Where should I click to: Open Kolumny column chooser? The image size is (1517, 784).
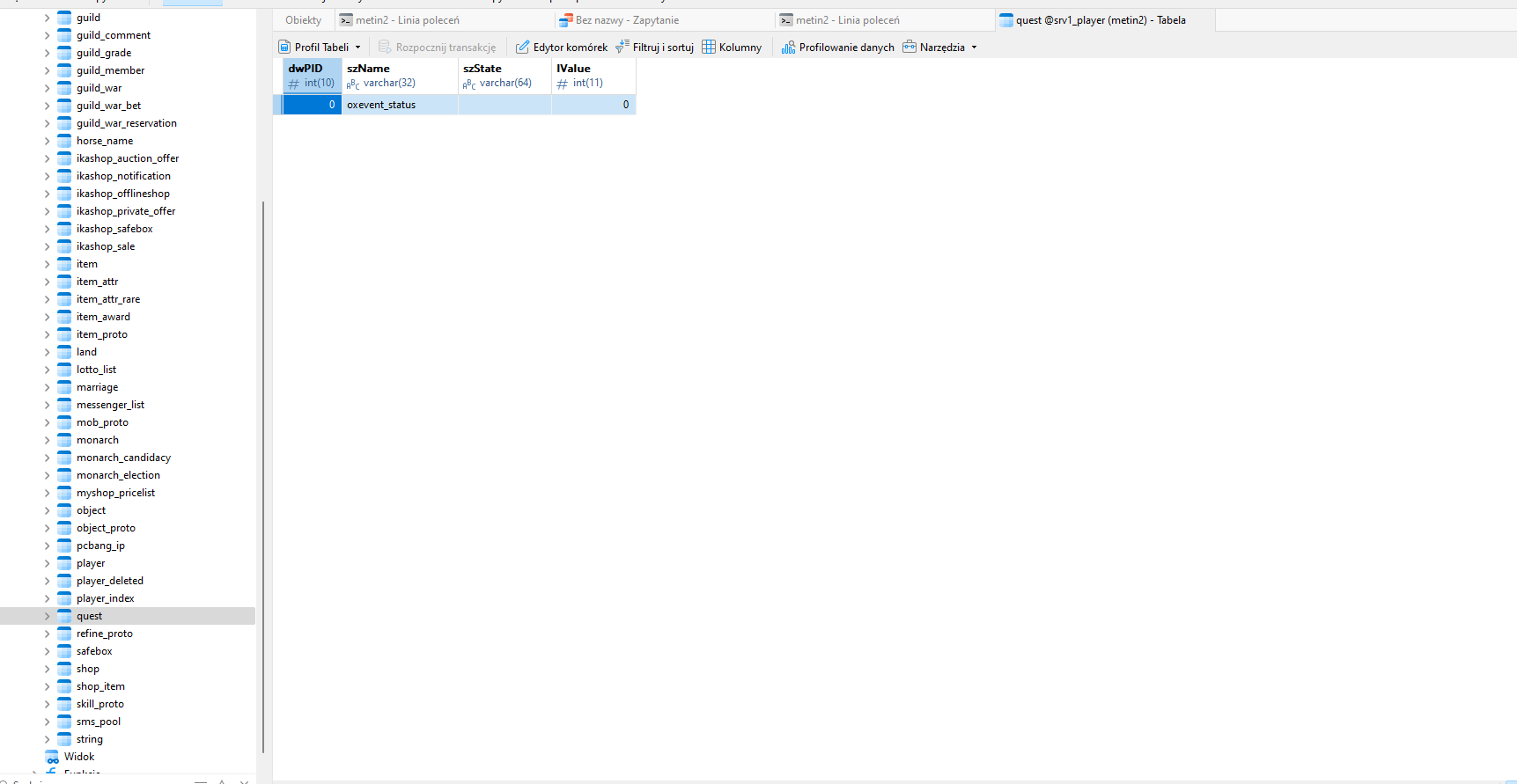[x=732, y=48]
